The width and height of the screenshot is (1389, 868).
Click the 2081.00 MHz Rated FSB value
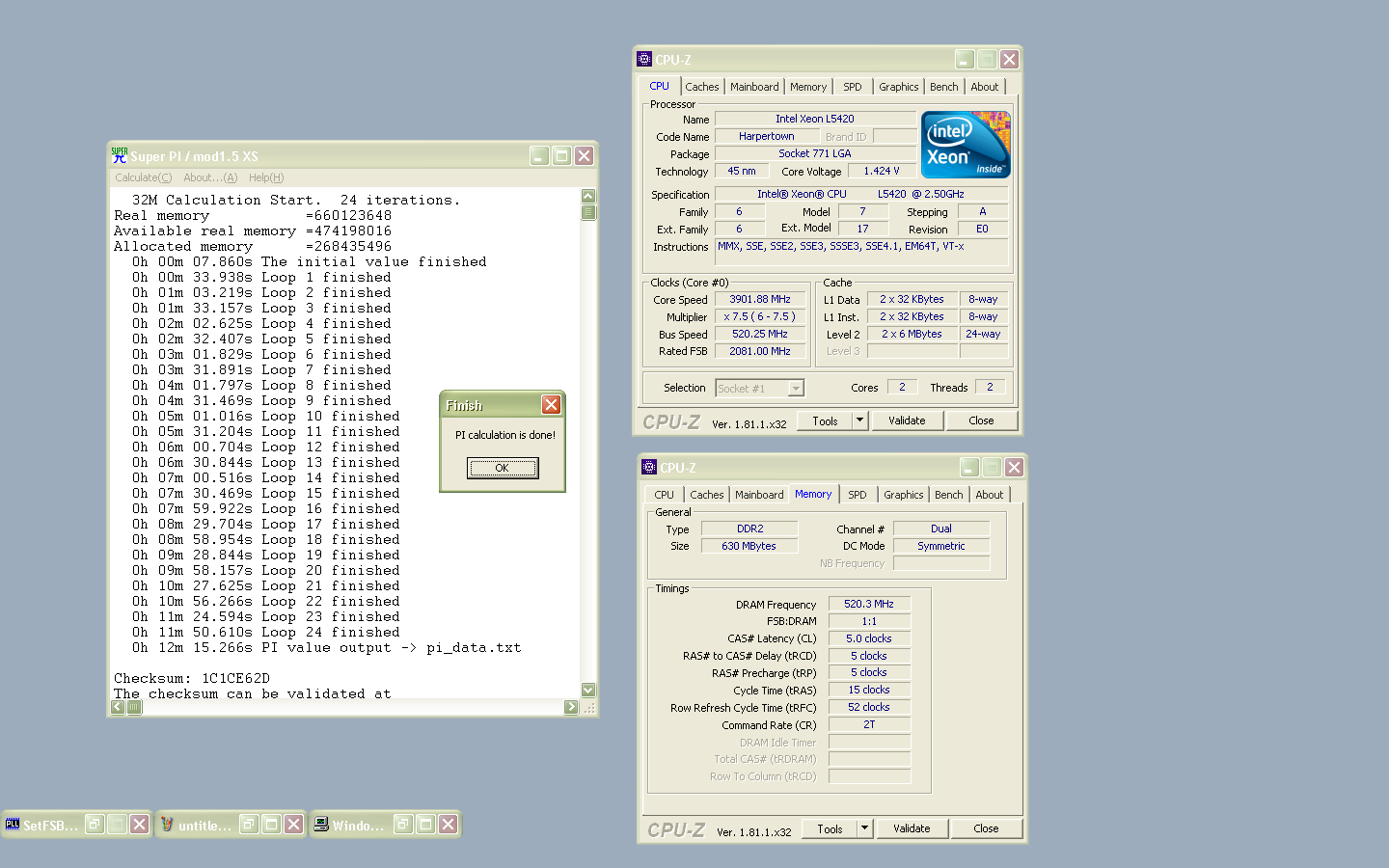pyautogui.click(x=760, y=351)
